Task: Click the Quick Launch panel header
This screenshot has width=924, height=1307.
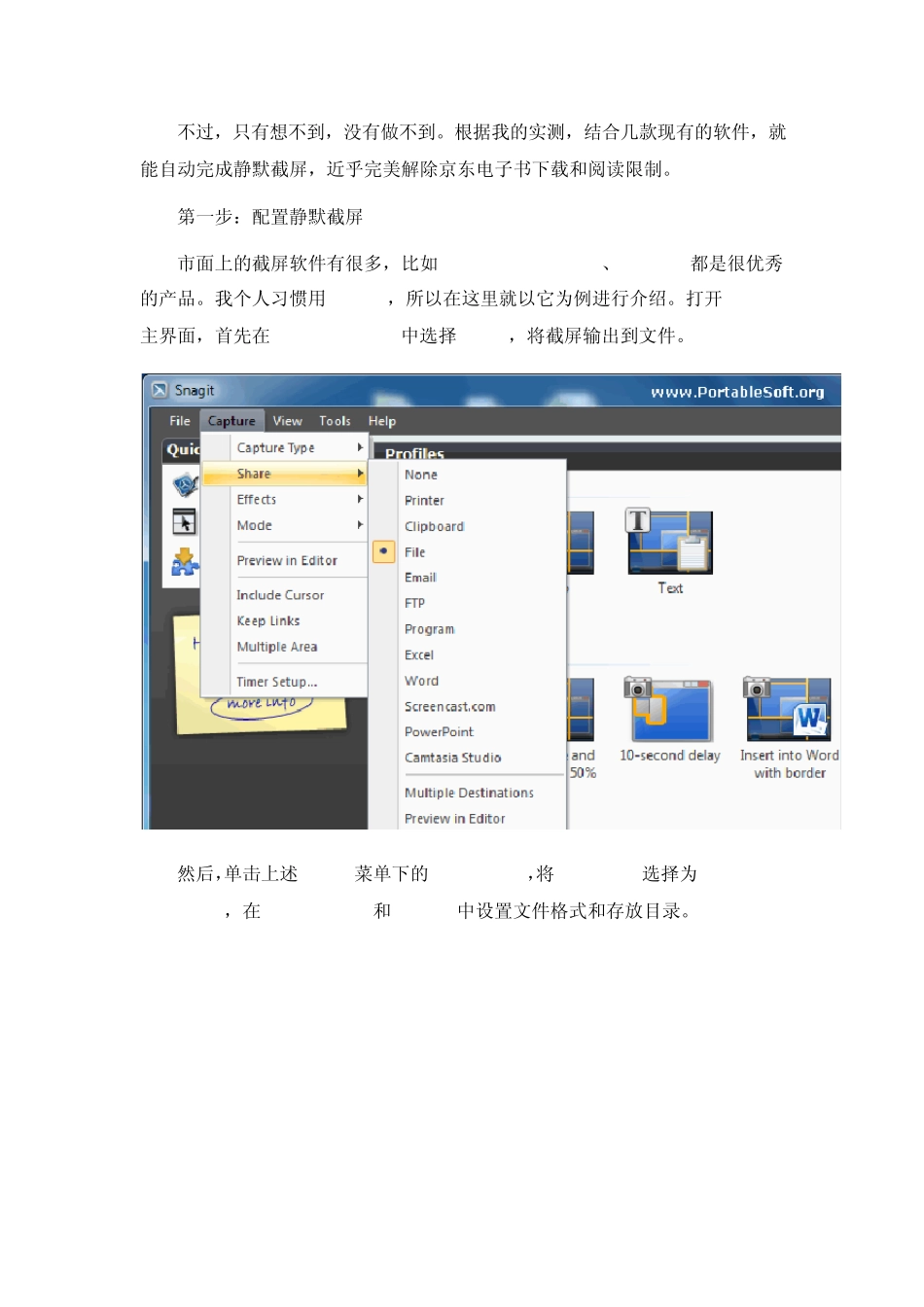Action: point(182,449)
